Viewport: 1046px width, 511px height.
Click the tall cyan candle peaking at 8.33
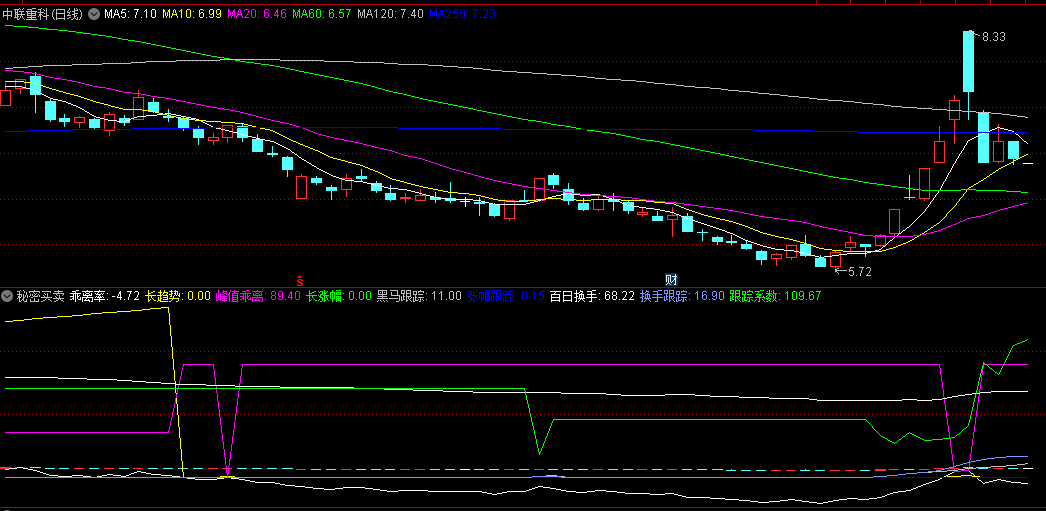click(x=969, y=61)
